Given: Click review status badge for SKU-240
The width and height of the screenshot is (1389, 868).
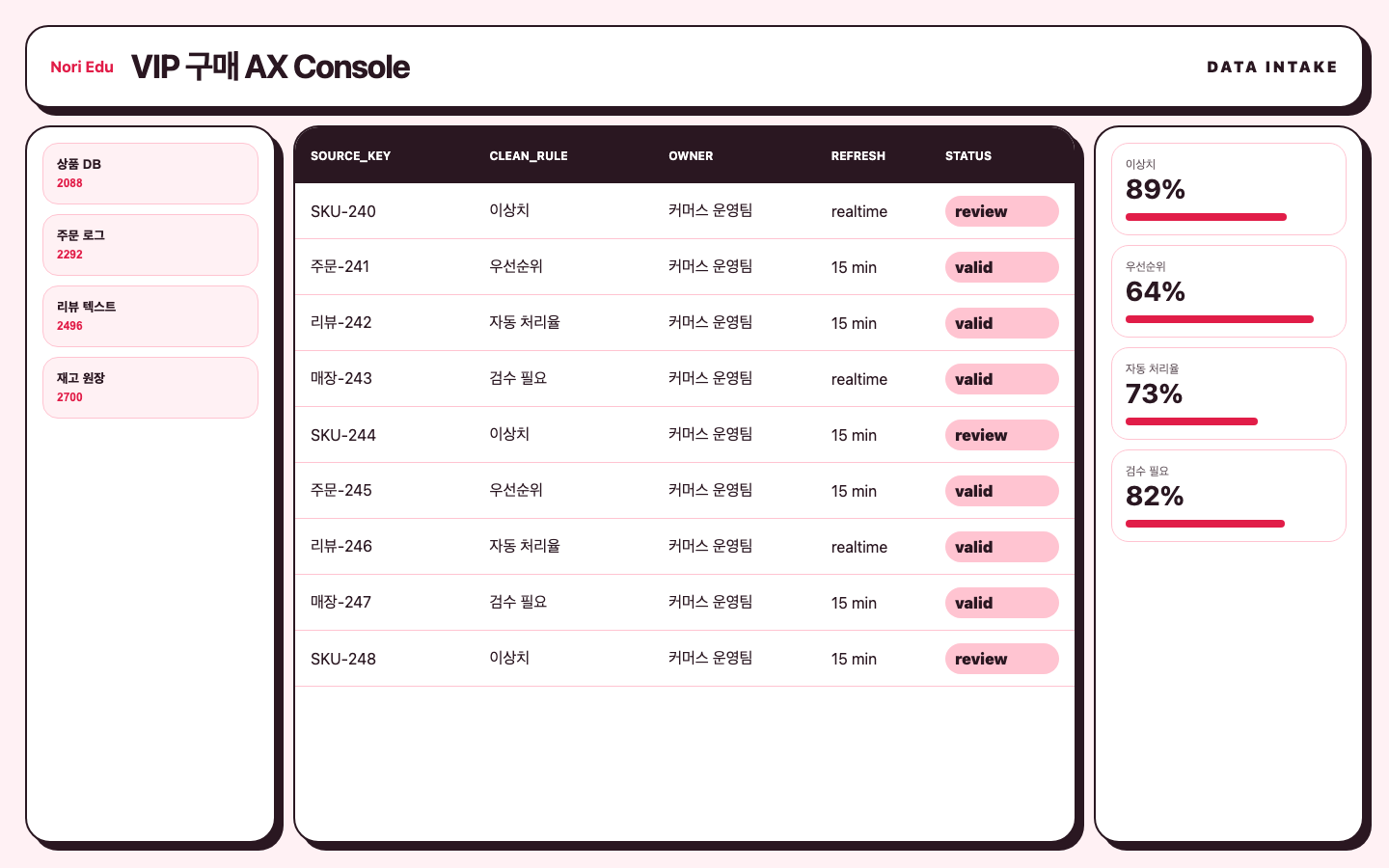Looking at the screenshot, I should [x=1002, y=211].
